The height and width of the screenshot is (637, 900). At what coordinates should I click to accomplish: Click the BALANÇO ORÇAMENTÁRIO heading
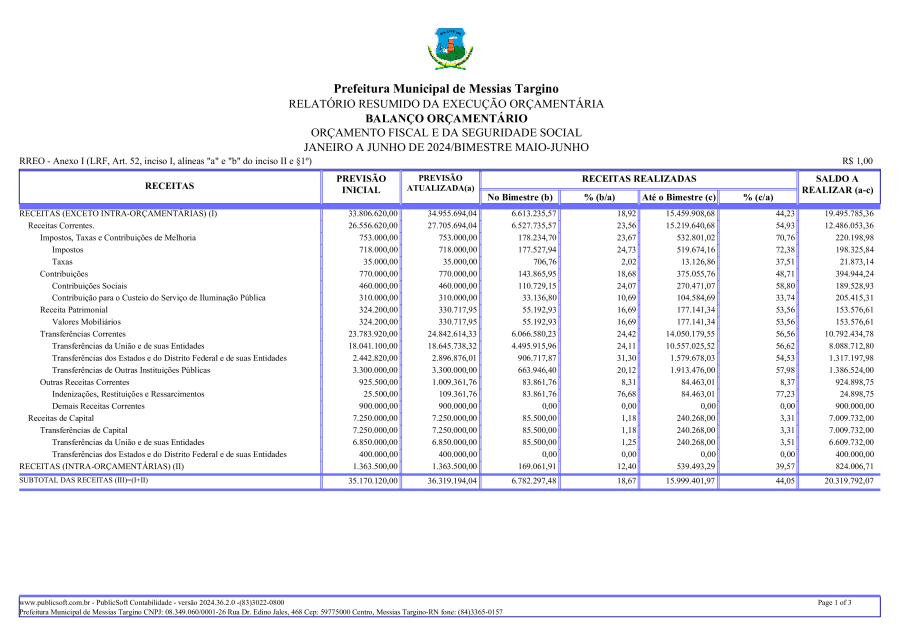(x=446, y=118)
